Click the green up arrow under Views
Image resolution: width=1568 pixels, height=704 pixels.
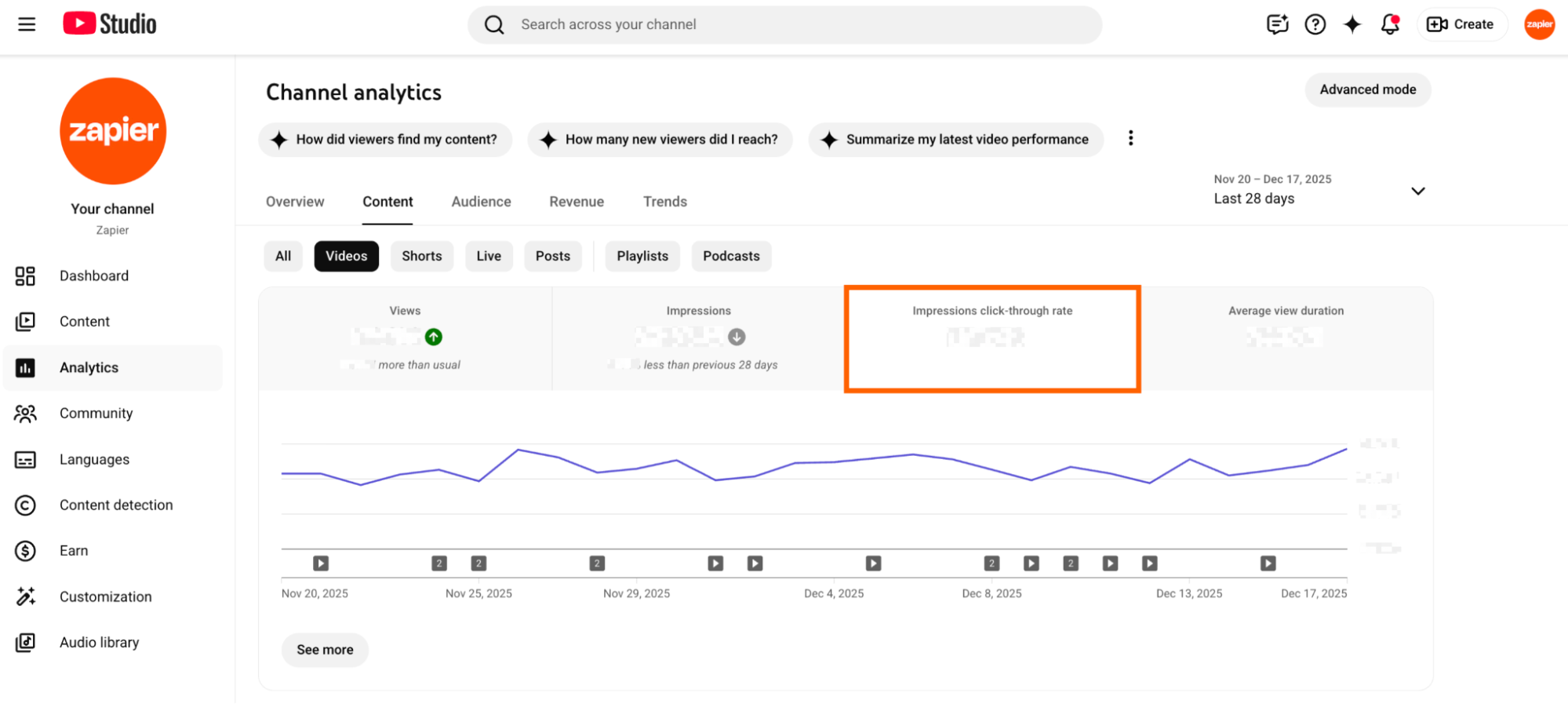point(434,337)
